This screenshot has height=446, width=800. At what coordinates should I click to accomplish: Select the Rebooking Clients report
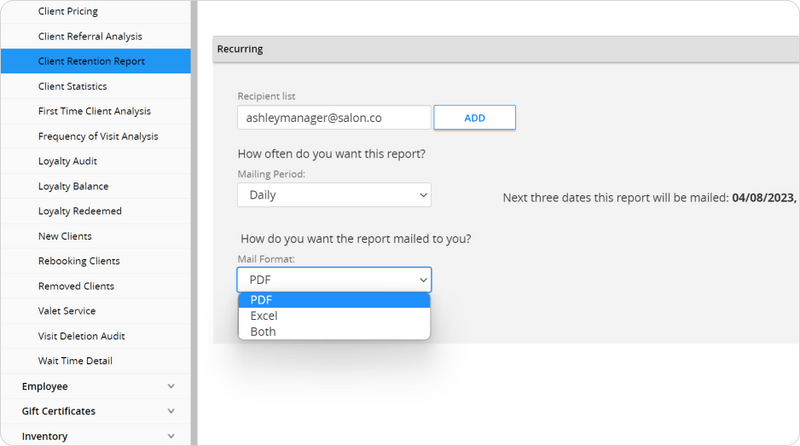pos(79,261)
